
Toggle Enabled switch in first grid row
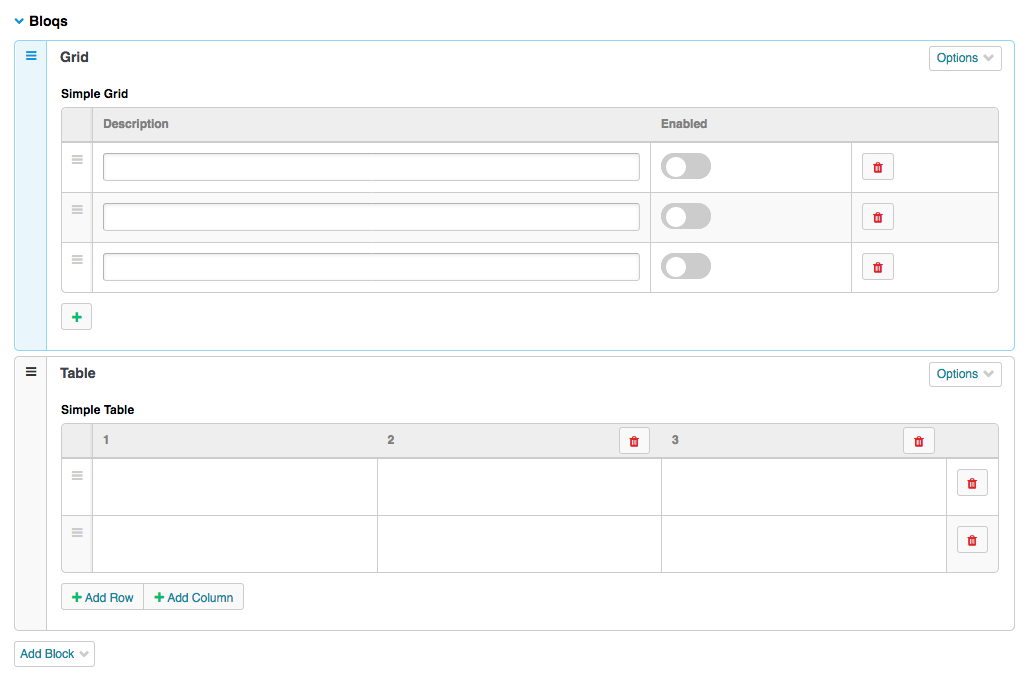[x=686, y=166]
